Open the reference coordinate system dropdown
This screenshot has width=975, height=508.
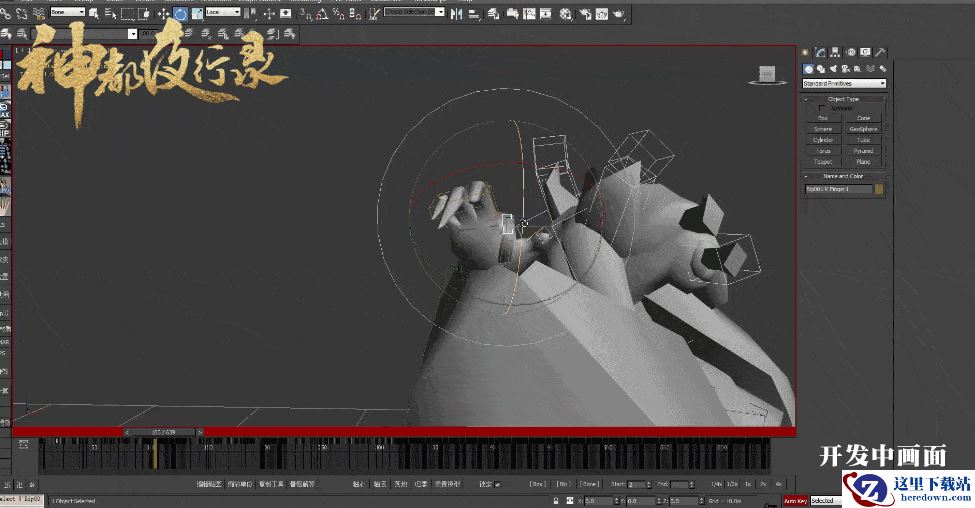pyautogui.click(x=222, y=13)
